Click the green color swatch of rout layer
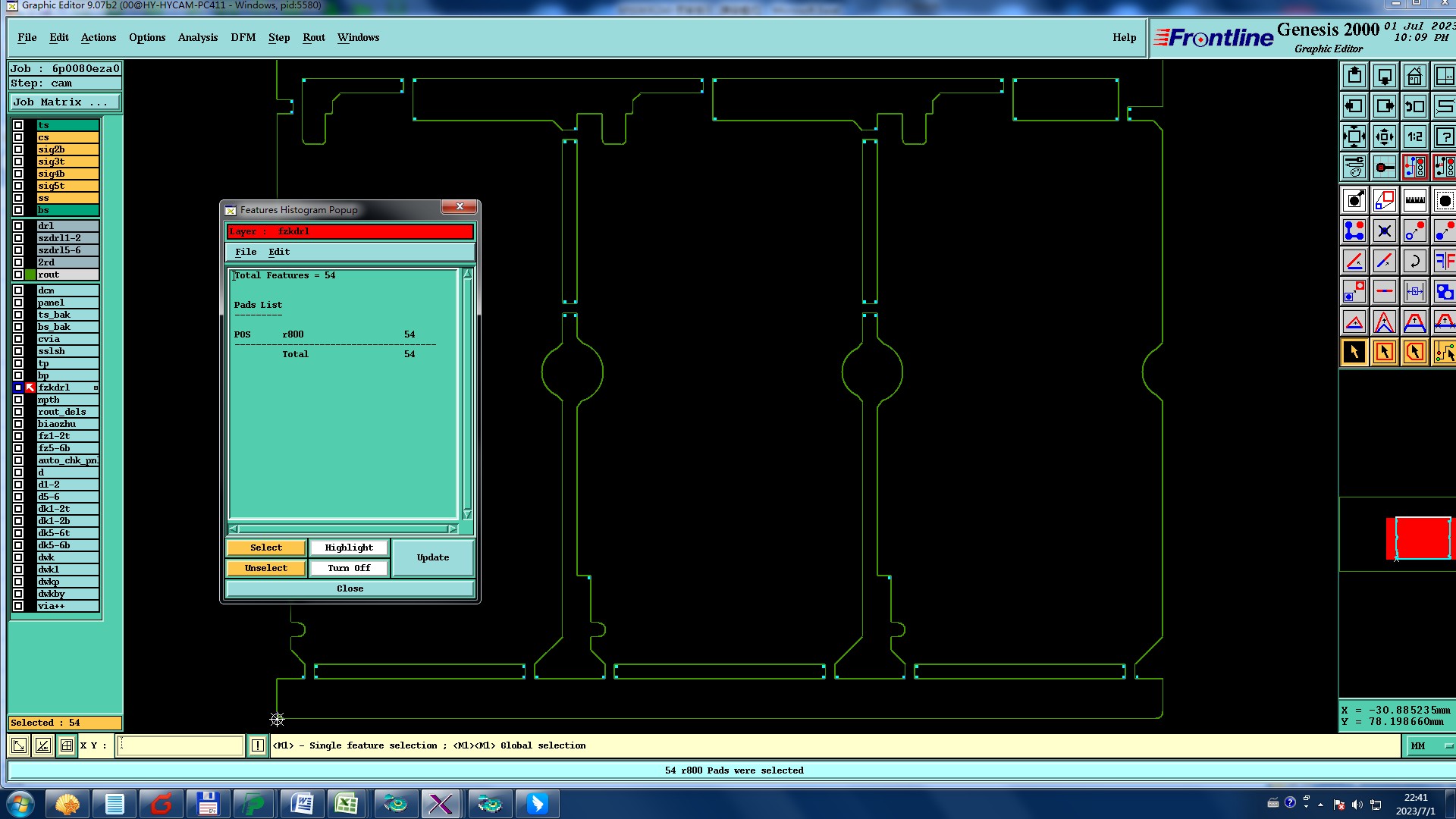The image size is (1456, 819). point(30,275)
